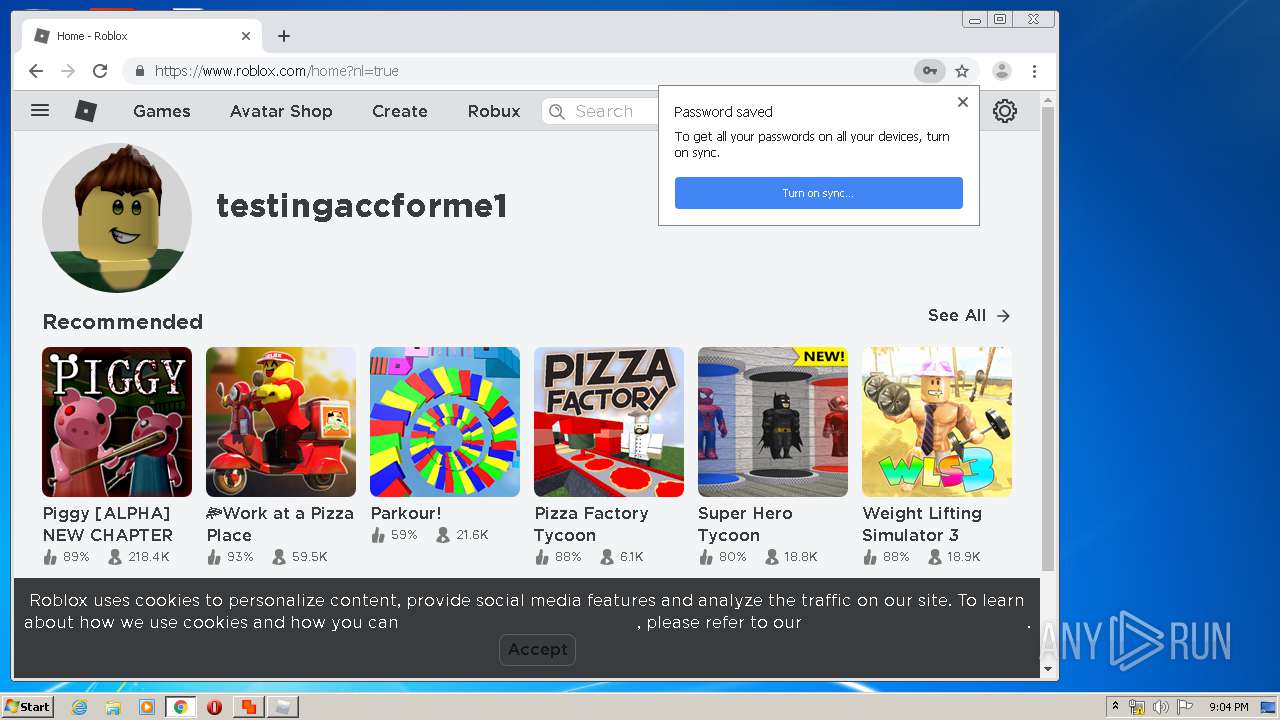Click the Pizza Factory Tycoon title
Image resolution: width=1280 pixels, height=720 pixels.
tap(591, 524)
